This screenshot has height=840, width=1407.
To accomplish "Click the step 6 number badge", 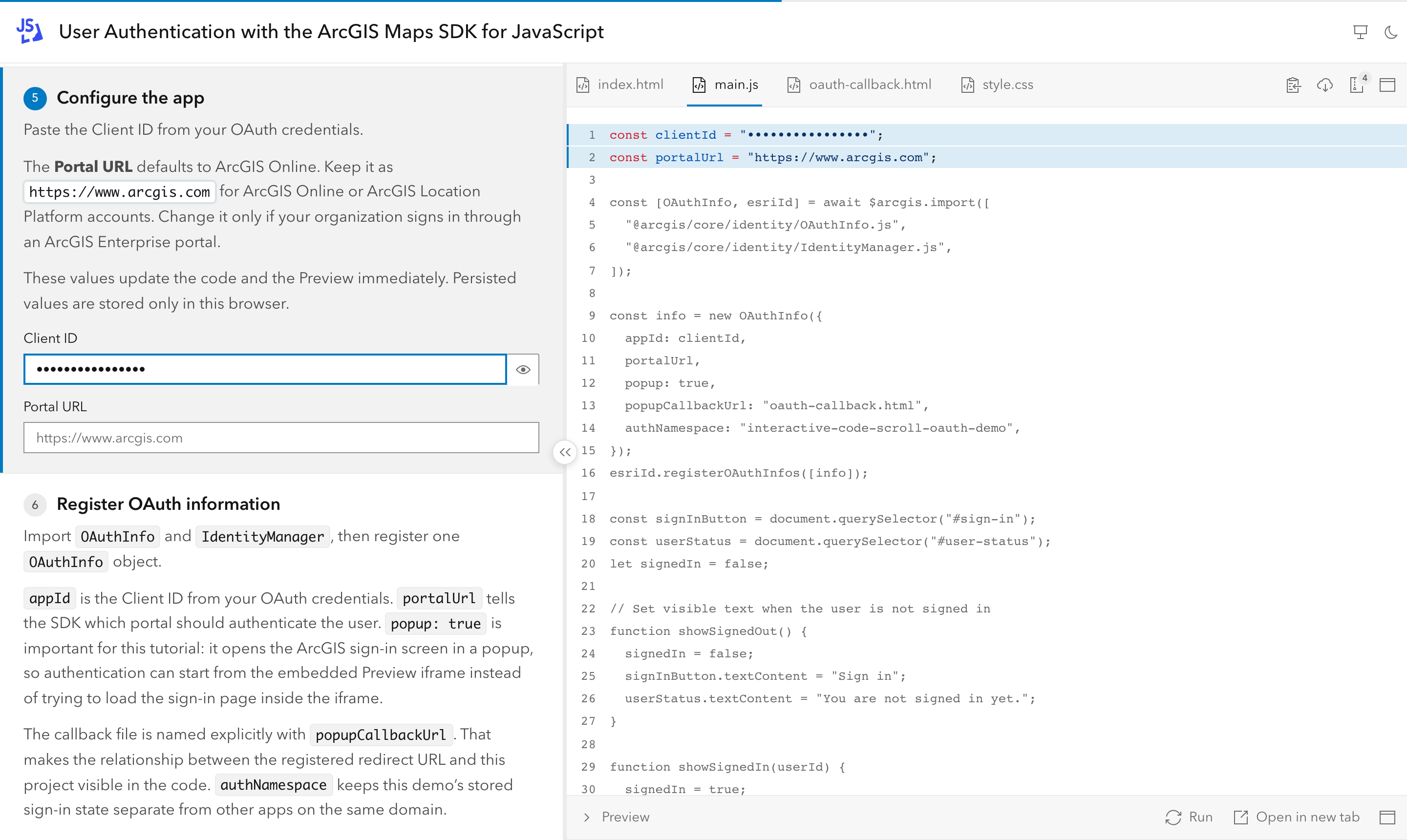I will tap(35, 504).
